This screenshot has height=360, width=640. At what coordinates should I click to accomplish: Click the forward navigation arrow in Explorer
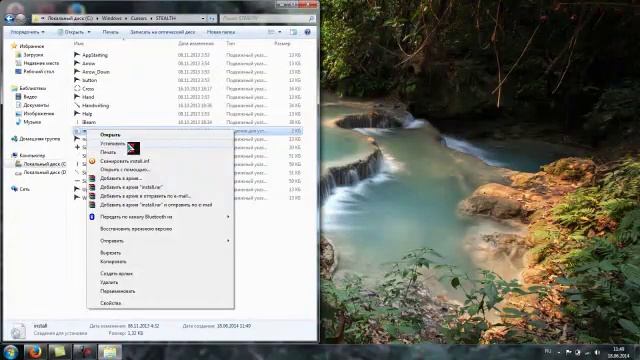coord(20,18)
